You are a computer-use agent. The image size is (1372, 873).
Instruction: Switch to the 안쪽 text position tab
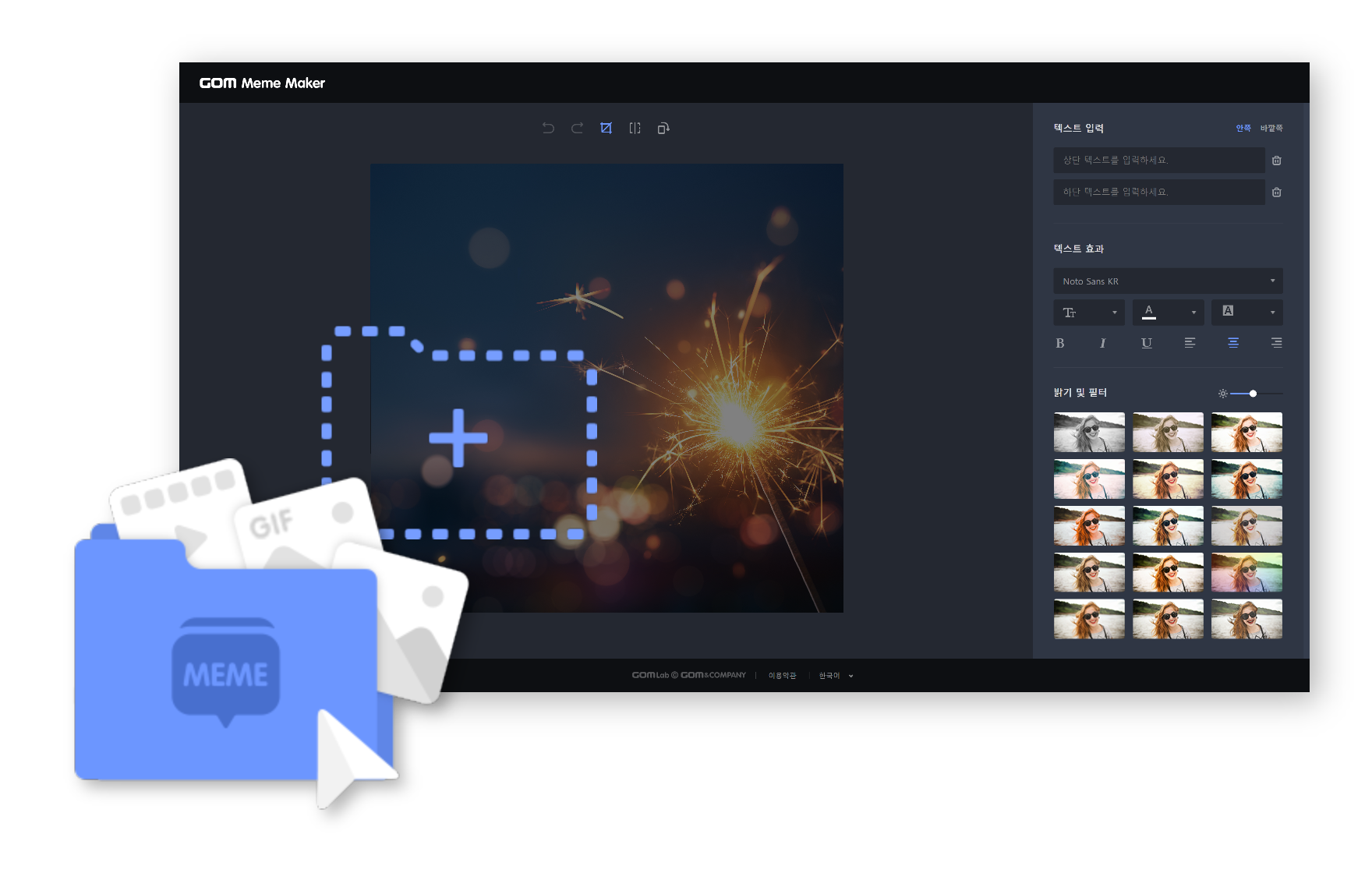[1243, 129]
